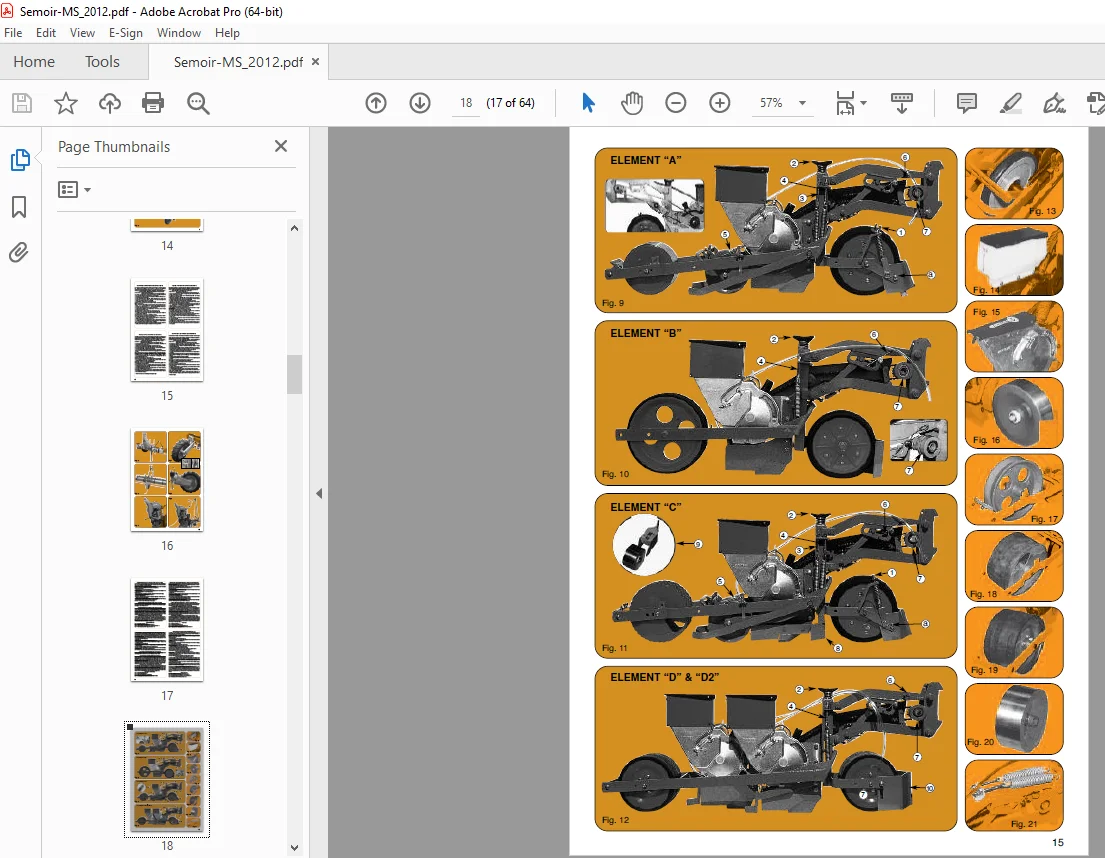Click the Fig. 20 roller image
Viewport: 1105px width, 858px height.
tap(1014, 719)
